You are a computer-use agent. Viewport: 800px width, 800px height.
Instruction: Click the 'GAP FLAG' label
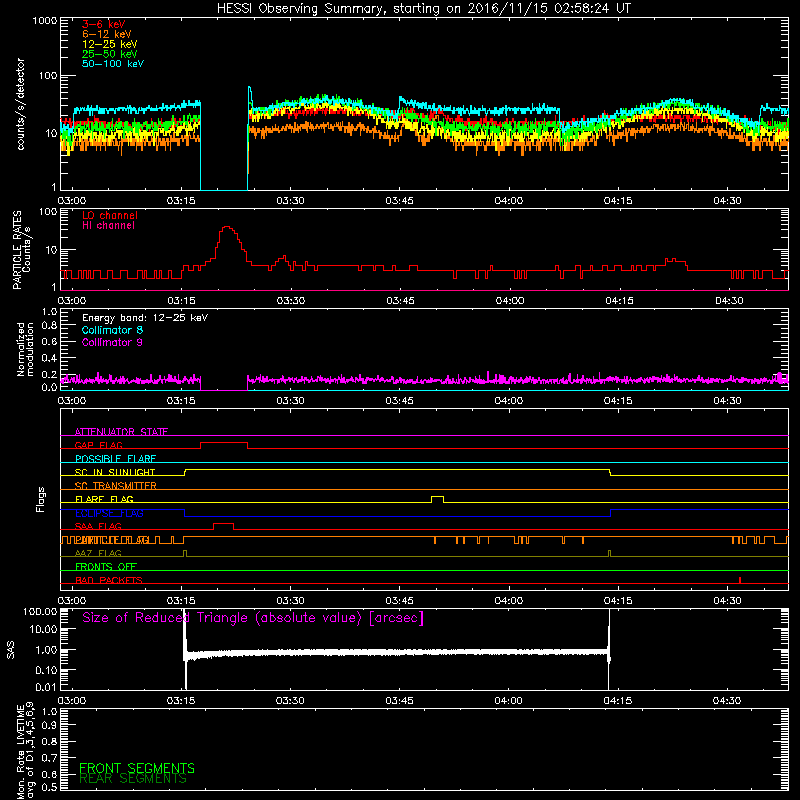click(98, 445)
